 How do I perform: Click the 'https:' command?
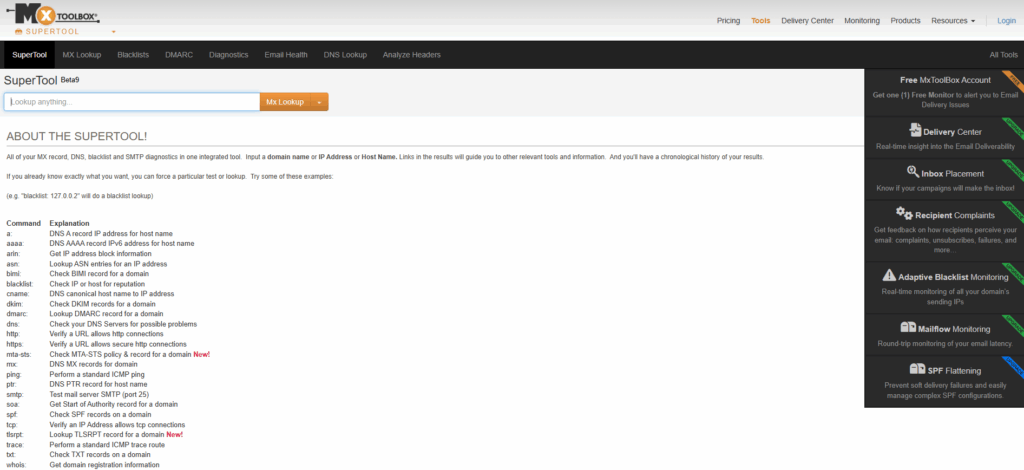15,344
